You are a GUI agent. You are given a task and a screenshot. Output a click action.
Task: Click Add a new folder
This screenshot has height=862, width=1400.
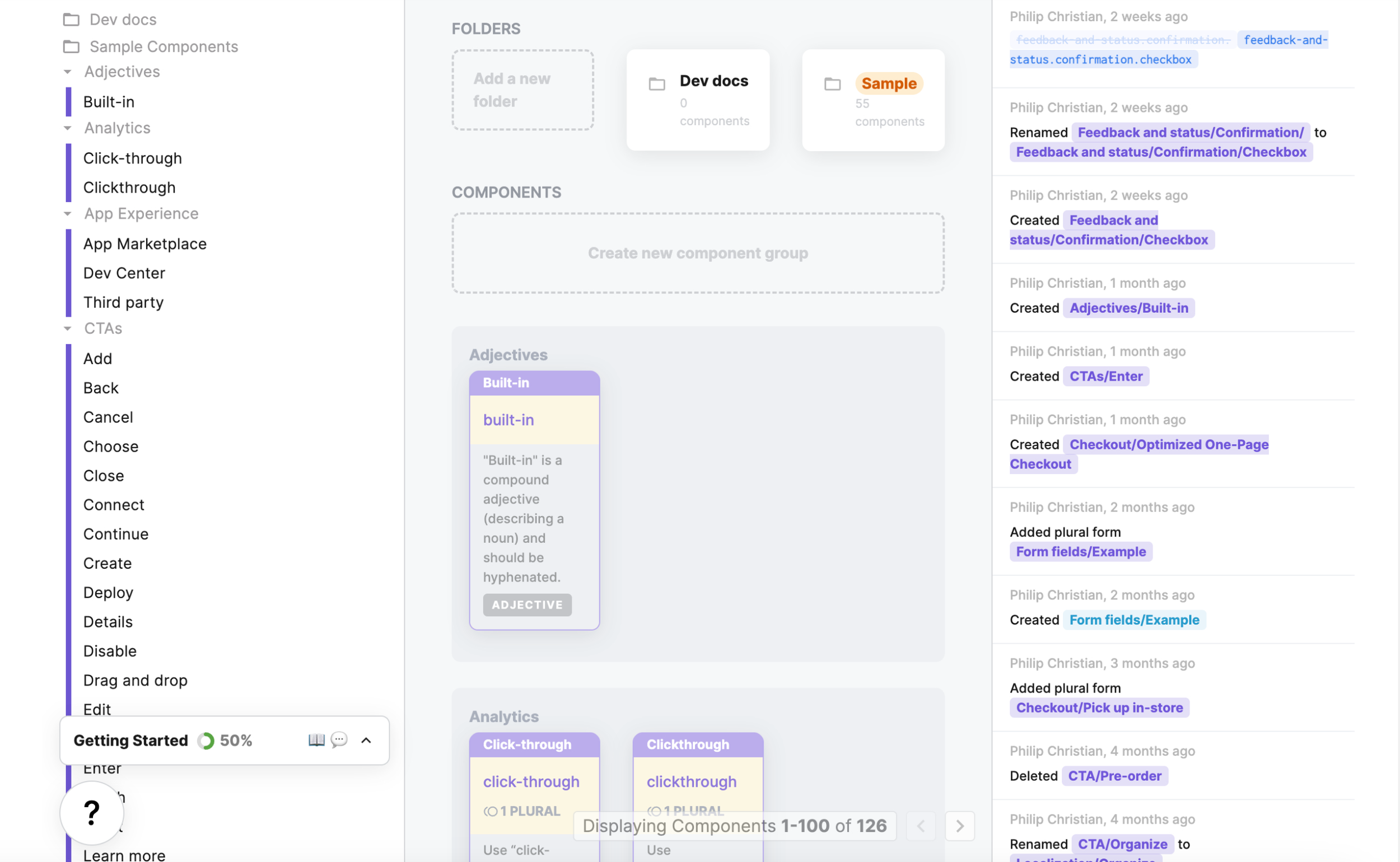523,90
